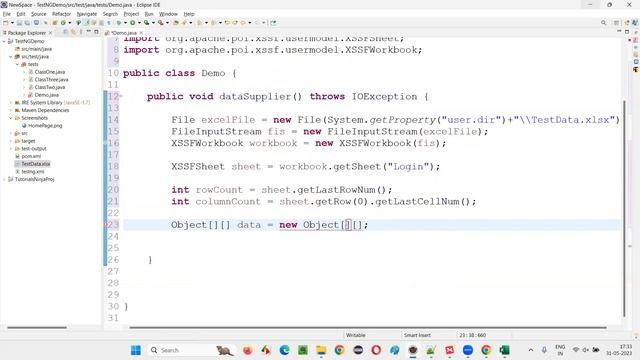Image resolution: width=640 pixels, height=360 pixels.
Task: Close the Package Explorer view
Action: tap(51, 33)
